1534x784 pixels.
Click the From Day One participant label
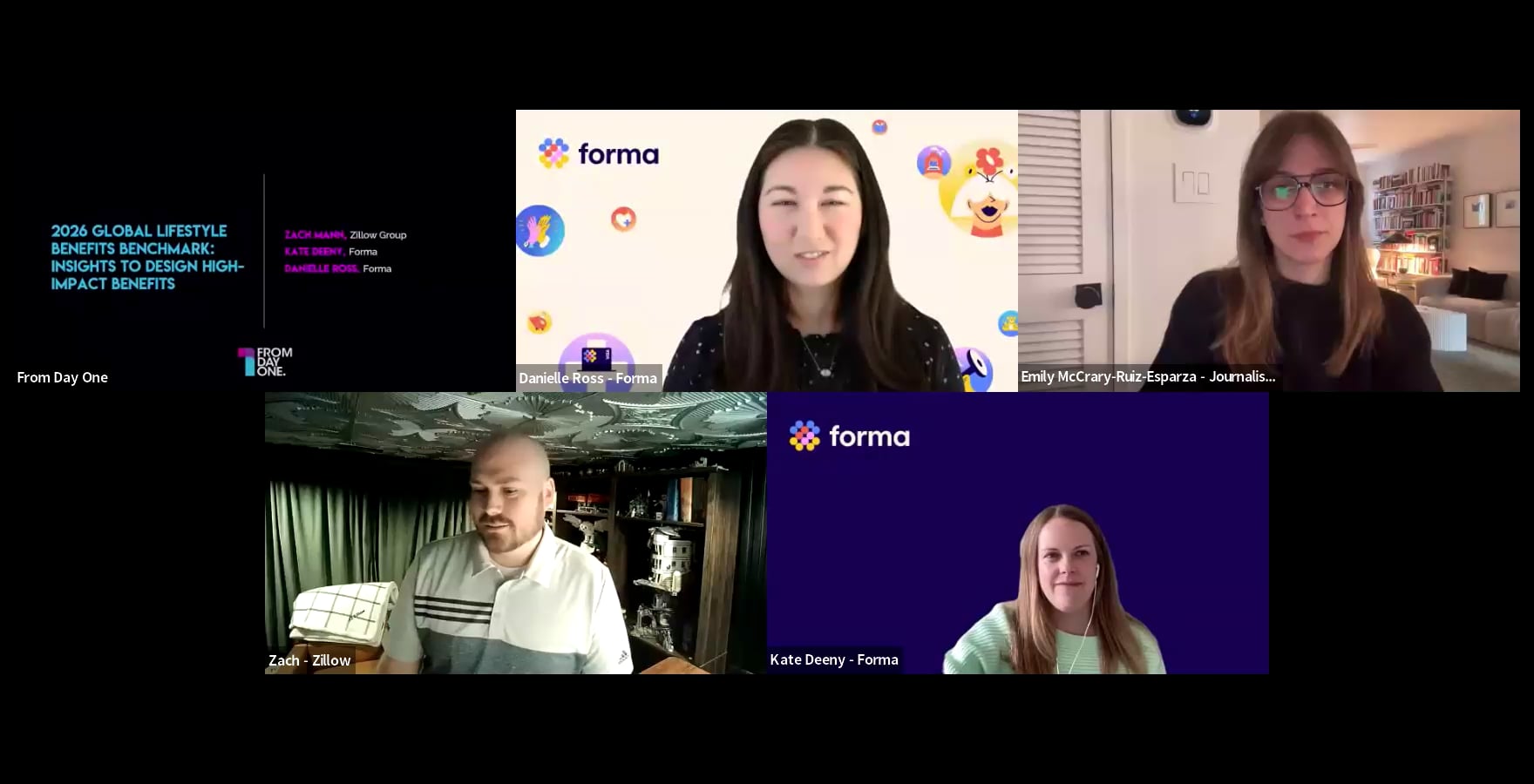pyautogui.click(x=63, y=377)
